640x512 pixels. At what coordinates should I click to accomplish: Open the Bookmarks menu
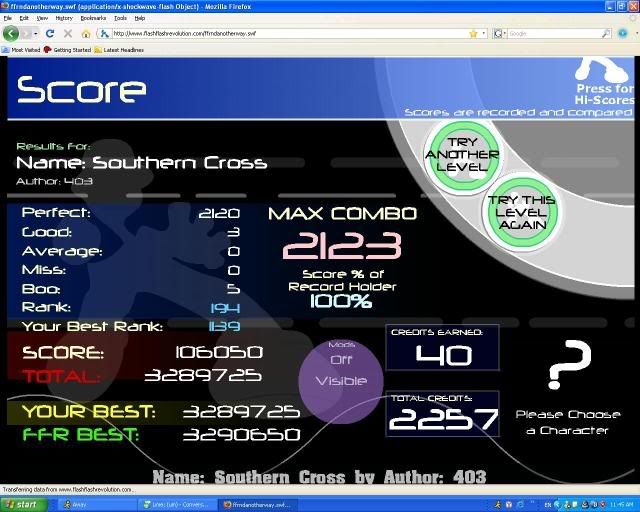pos(92,18)
